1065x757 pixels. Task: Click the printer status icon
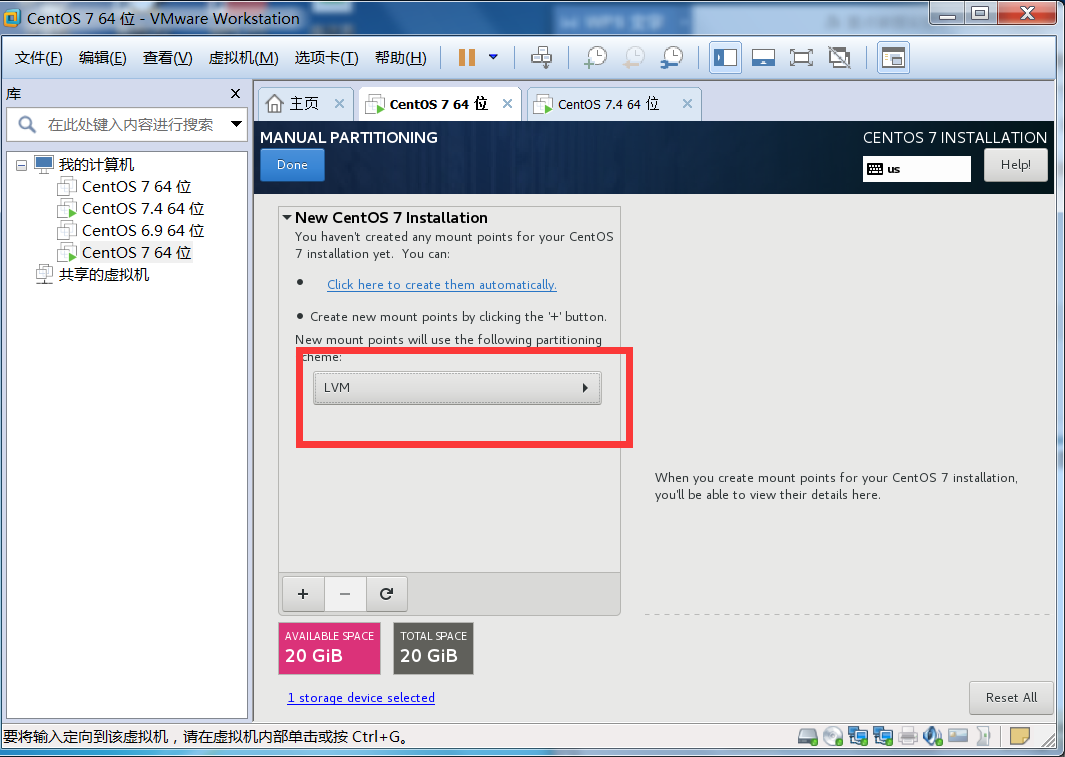tap(908, 736)
